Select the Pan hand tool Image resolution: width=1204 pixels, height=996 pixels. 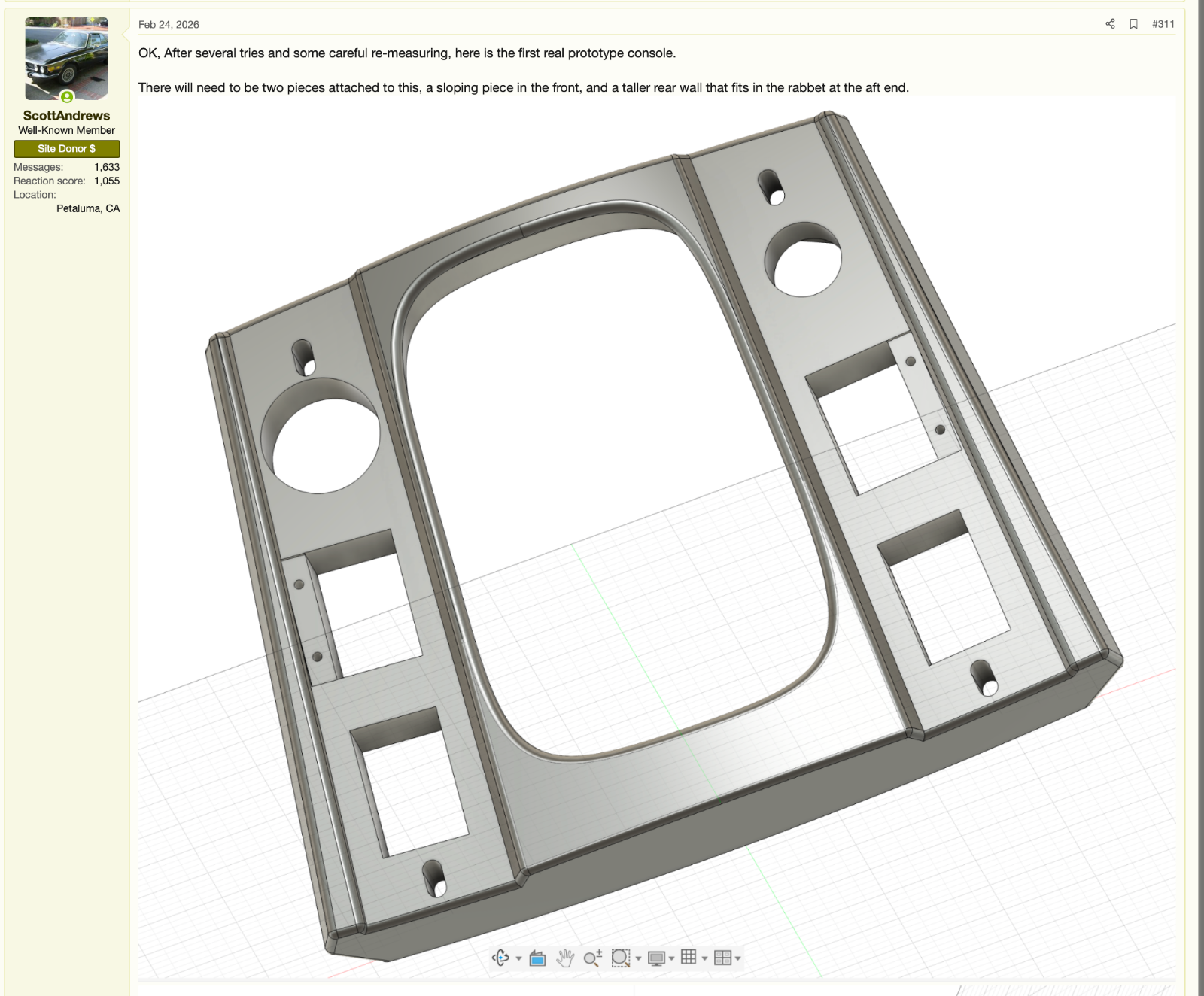coord(565,958)
